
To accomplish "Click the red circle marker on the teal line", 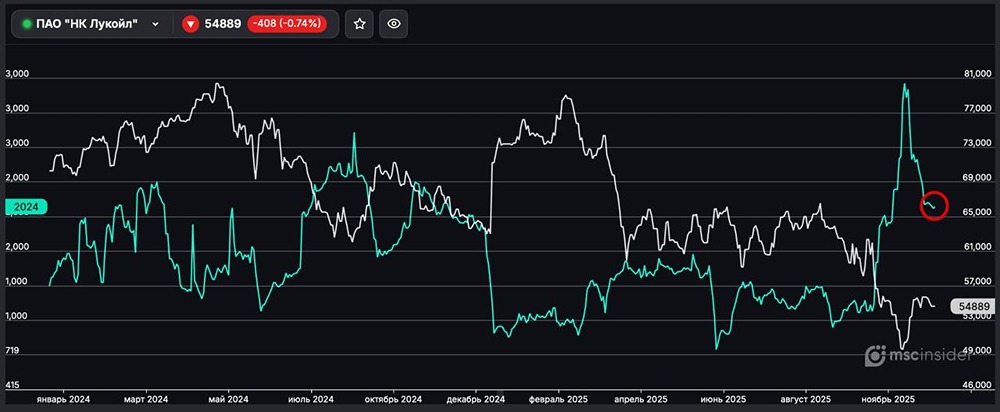I will tap(932, 205).
